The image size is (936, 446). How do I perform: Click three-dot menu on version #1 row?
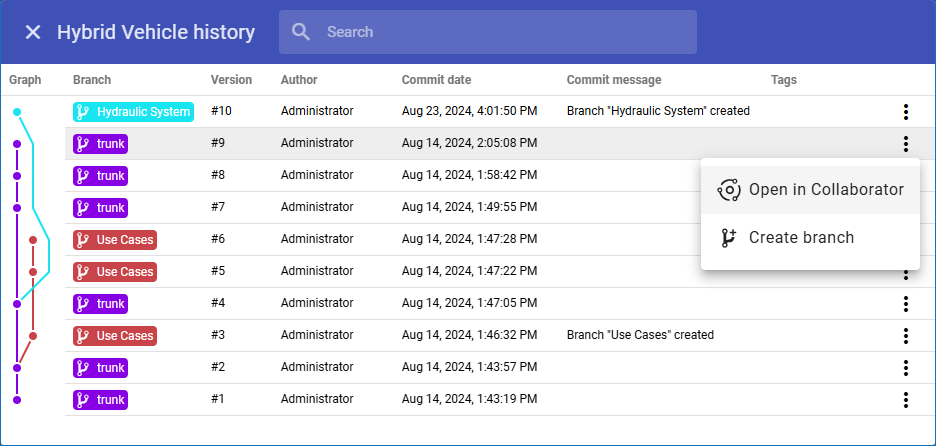(x=905, y=400)
